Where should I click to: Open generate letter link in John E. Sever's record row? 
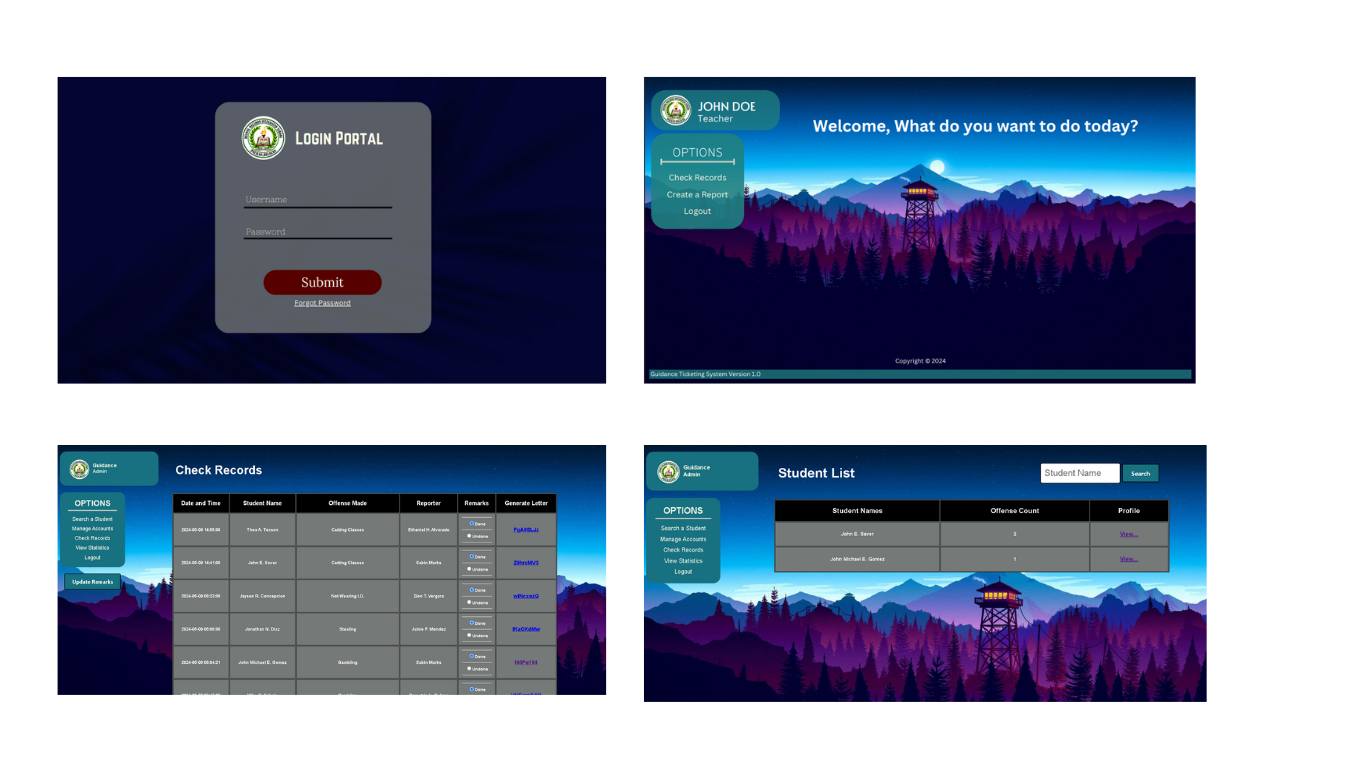(526, 563)
